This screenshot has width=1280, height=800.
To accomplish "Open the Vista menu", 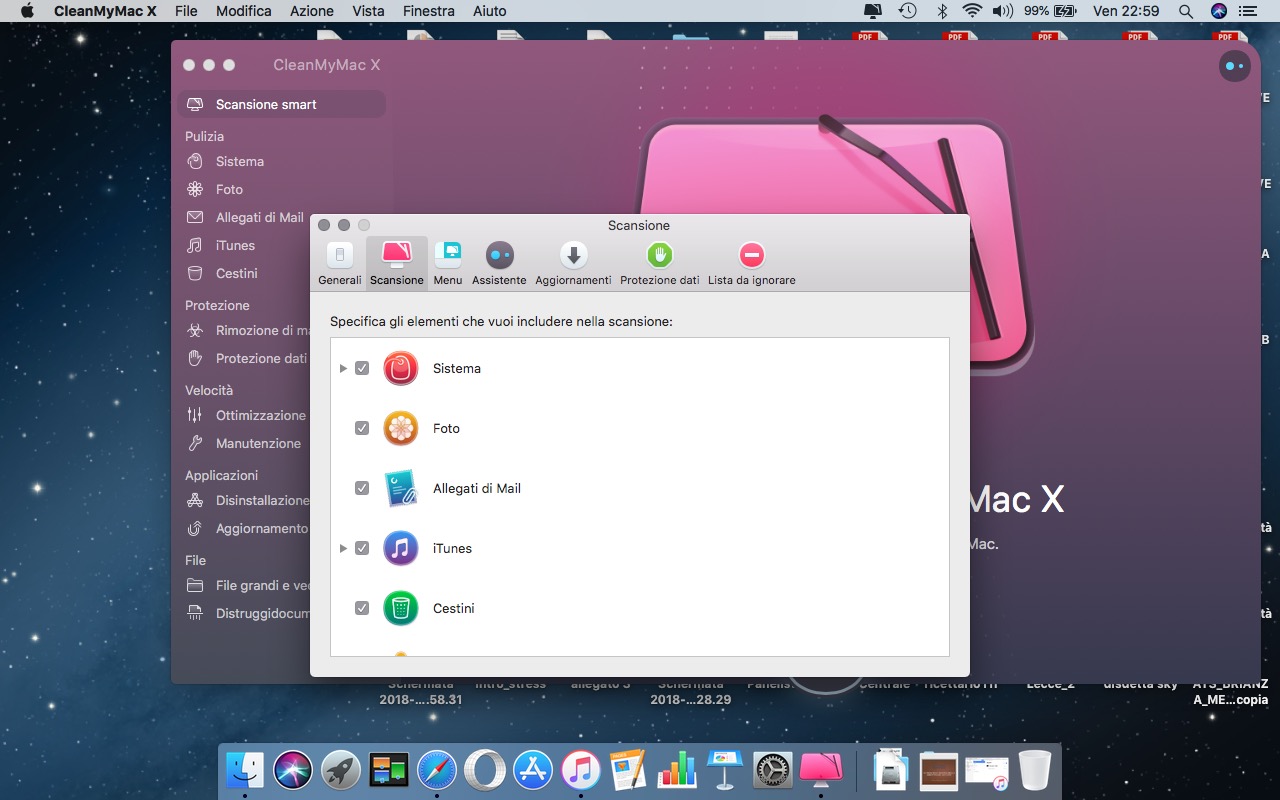I will point(368,11).
